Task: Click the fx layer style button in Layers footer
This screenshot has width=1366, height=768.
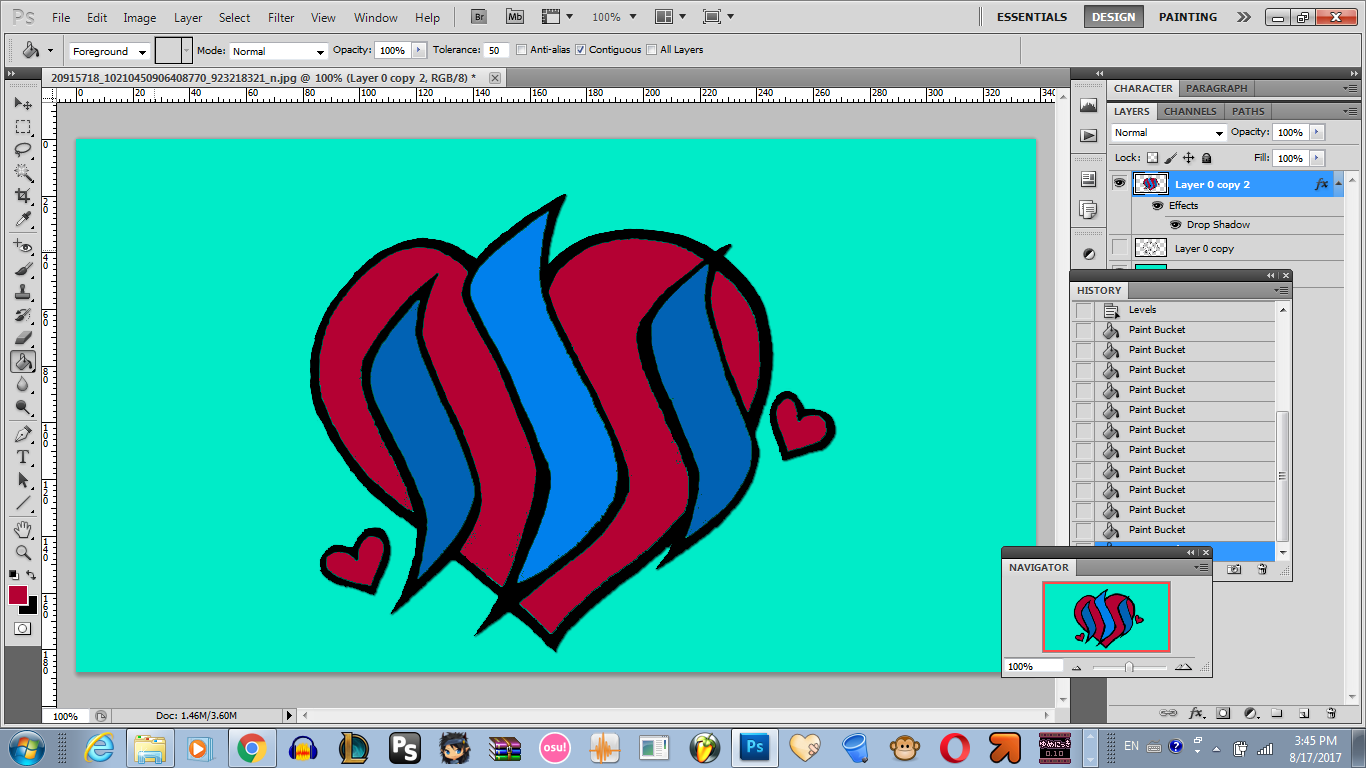Action: pyautogui.click(x=1195, y=713)
